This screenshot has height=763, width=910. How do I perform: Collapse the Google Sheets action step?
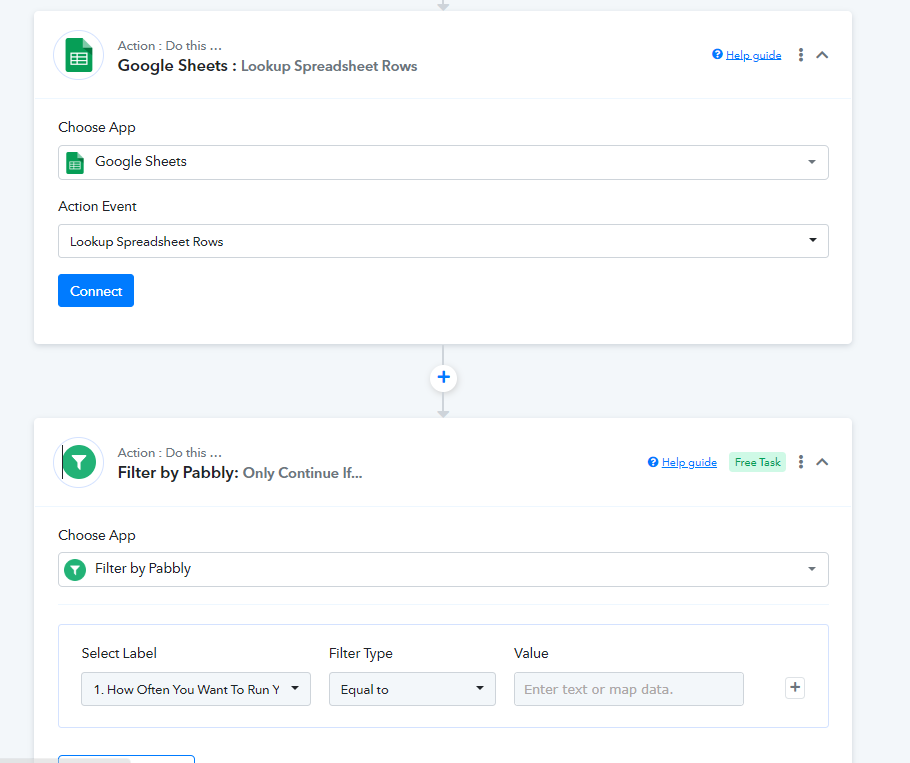(822, 55)
